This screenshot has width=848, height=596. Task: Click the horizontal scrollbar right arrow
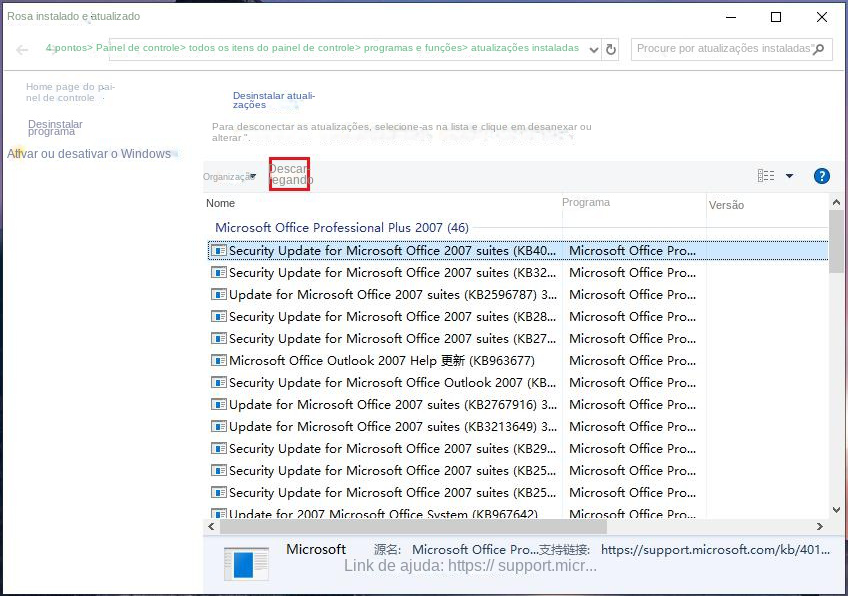819,526
